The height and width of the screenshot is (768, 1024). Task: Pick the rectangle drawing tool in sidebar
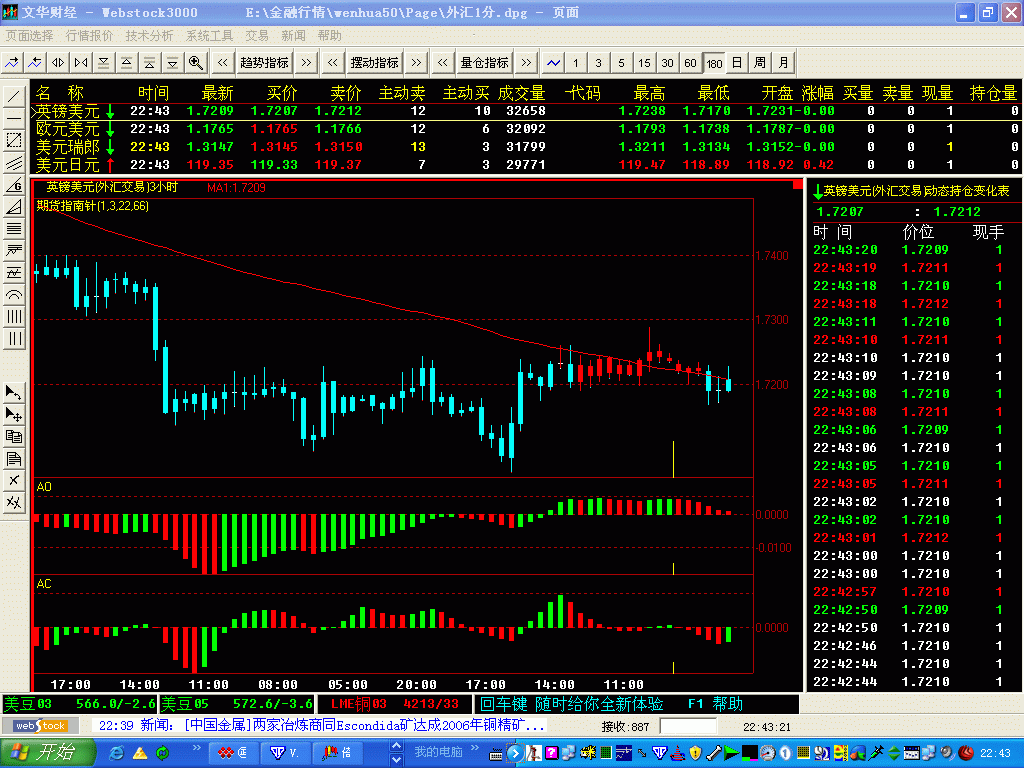14,140
